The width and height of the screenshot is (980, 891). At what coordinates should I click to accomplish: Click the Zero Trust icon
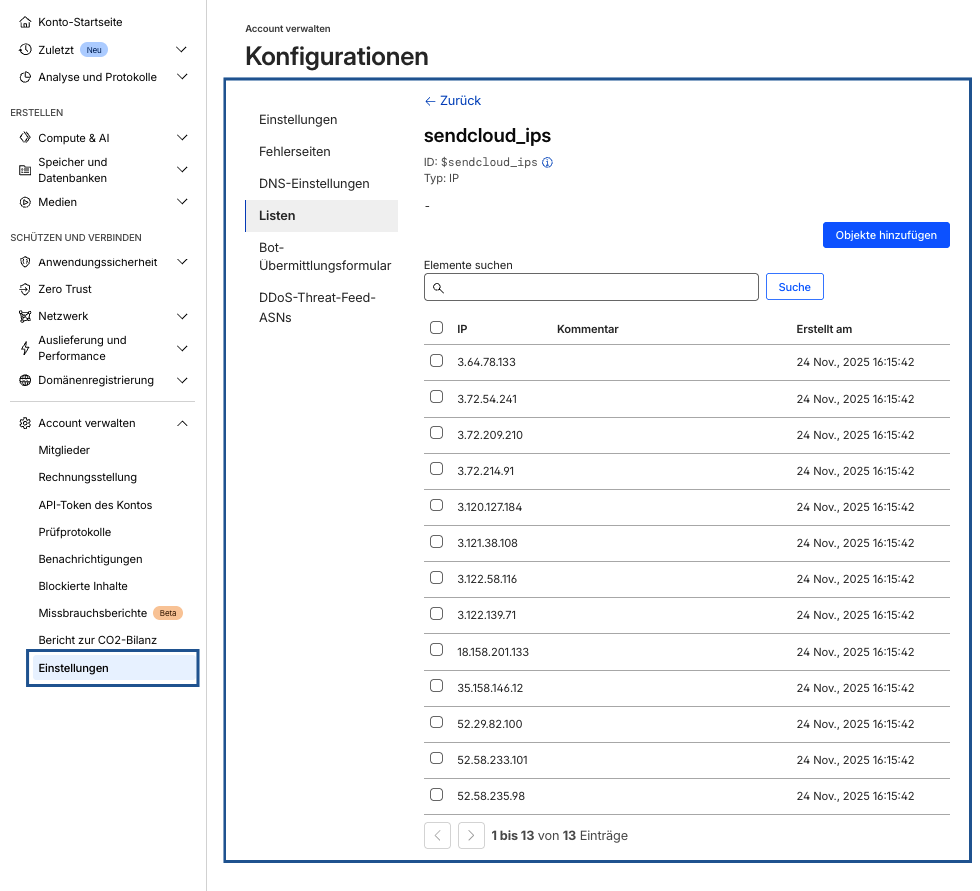pos(25,289)
